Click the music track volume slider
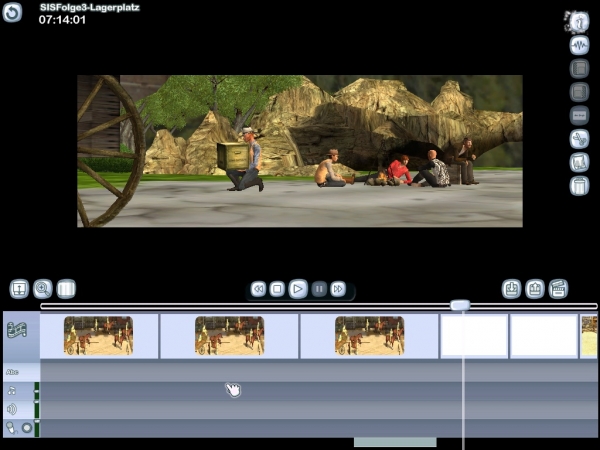 click(37, 391)
